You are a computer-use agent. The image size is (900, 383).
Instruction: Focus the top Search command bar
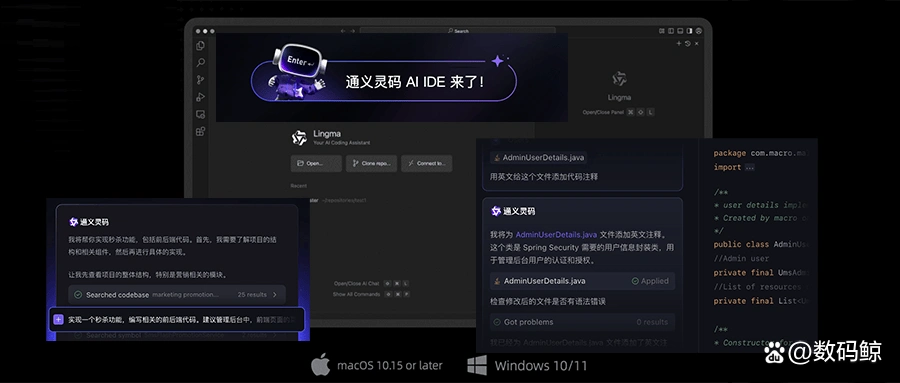pyautogui.click(x=457, y=31)
